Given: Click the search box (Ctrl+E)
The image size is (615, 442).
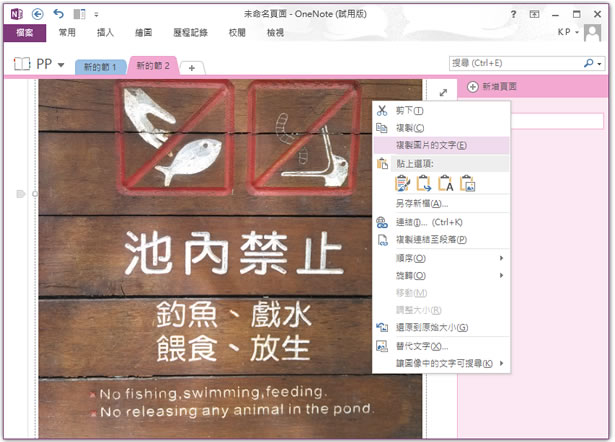Looking at the screenshot, I should coord(515,63).
